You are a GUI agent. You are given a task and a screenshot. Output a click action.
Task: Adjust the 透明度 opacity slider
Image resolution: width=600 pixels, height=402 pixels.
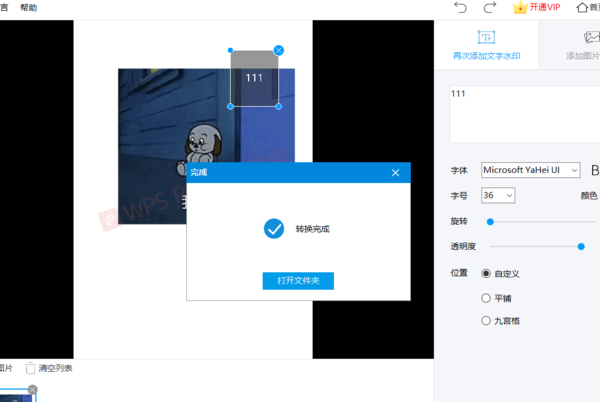581,247
